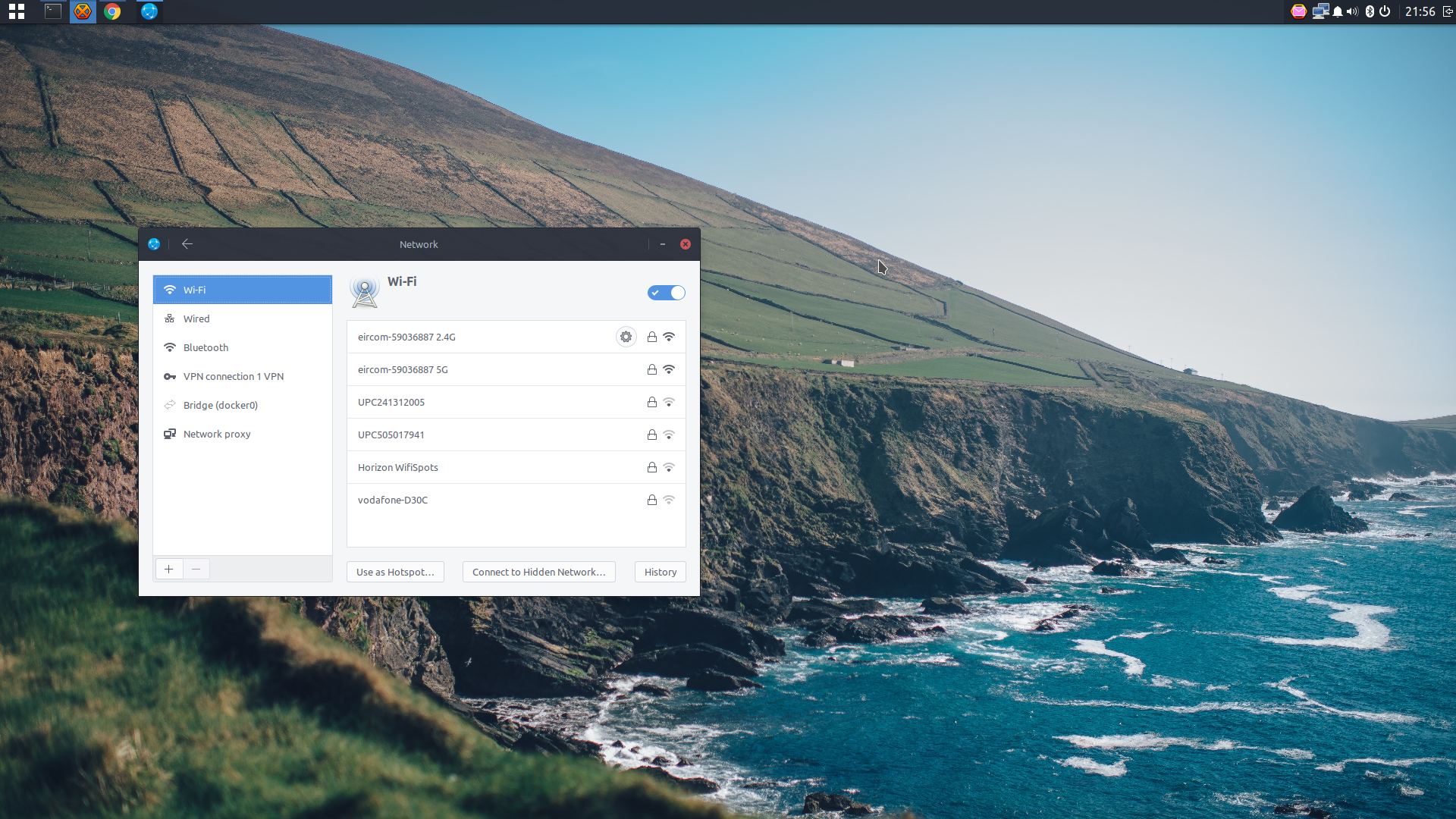Image resolution: width=1456 pixels, height=819 pixels.
Task: Click the lock icon for vodafone-D30C
Action: [651, 500]
